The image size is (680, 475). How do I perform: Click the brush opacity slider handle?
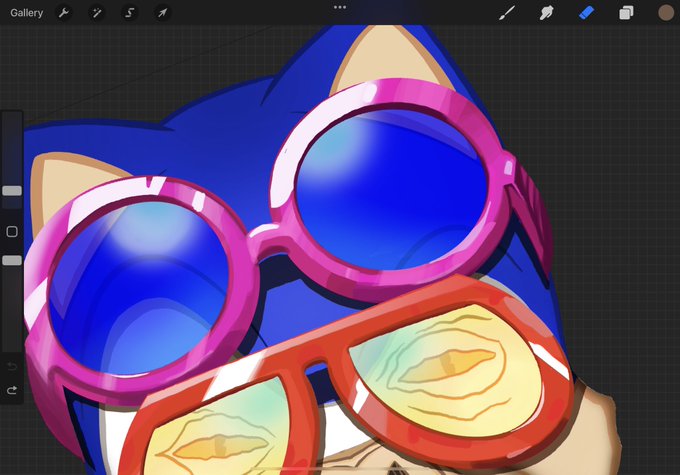(12, 260)
